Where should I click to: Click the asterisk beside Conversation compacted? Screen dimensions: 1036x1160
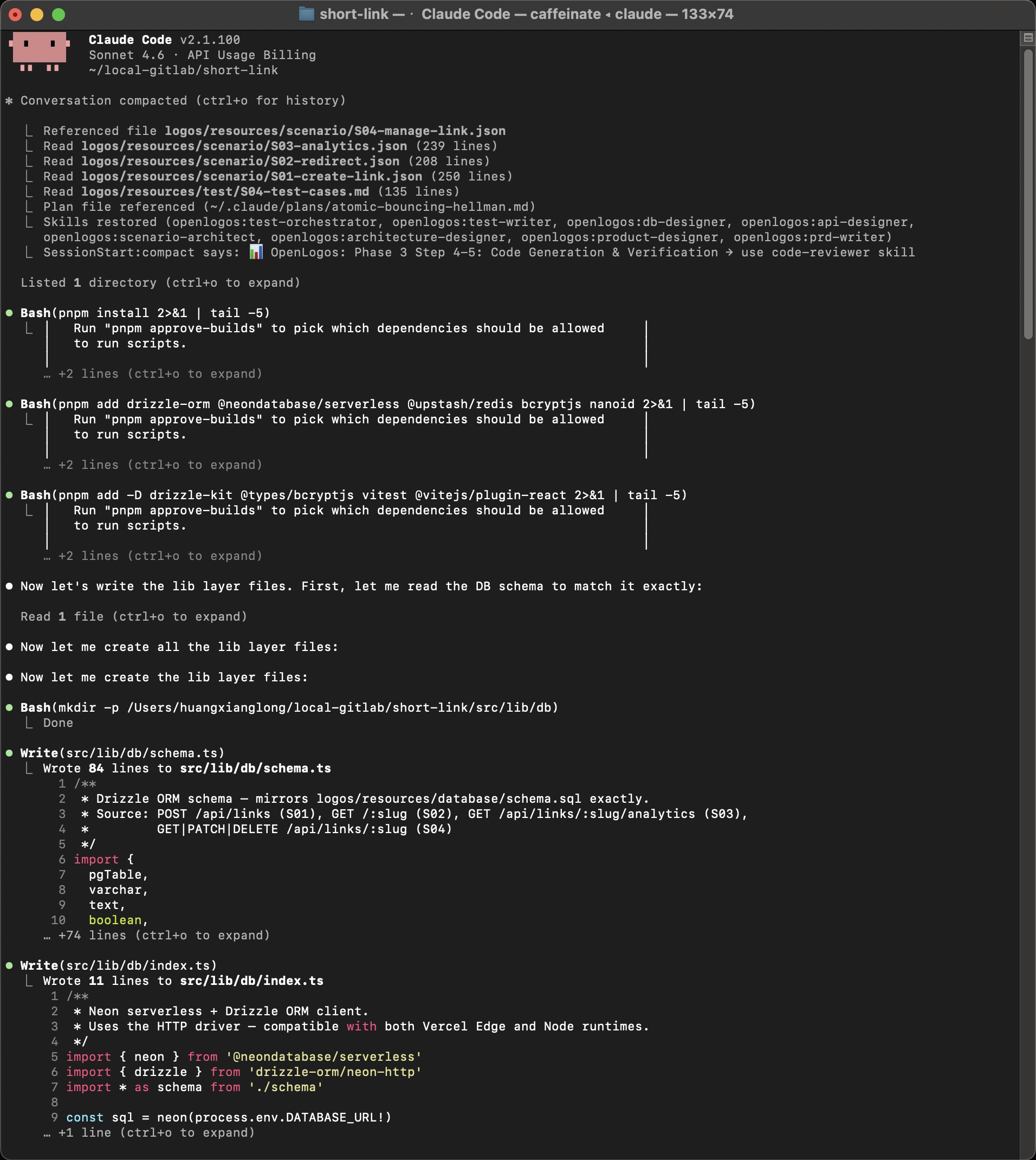(8, 100)
